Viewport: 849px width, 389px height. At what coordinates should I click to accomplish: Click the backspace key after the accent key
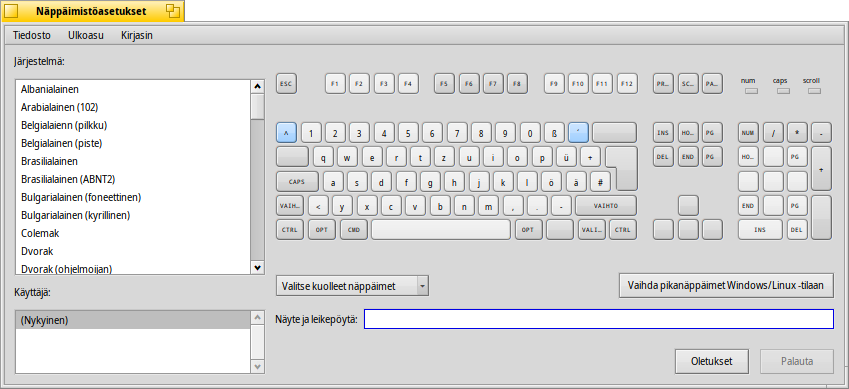coord(615,133)
